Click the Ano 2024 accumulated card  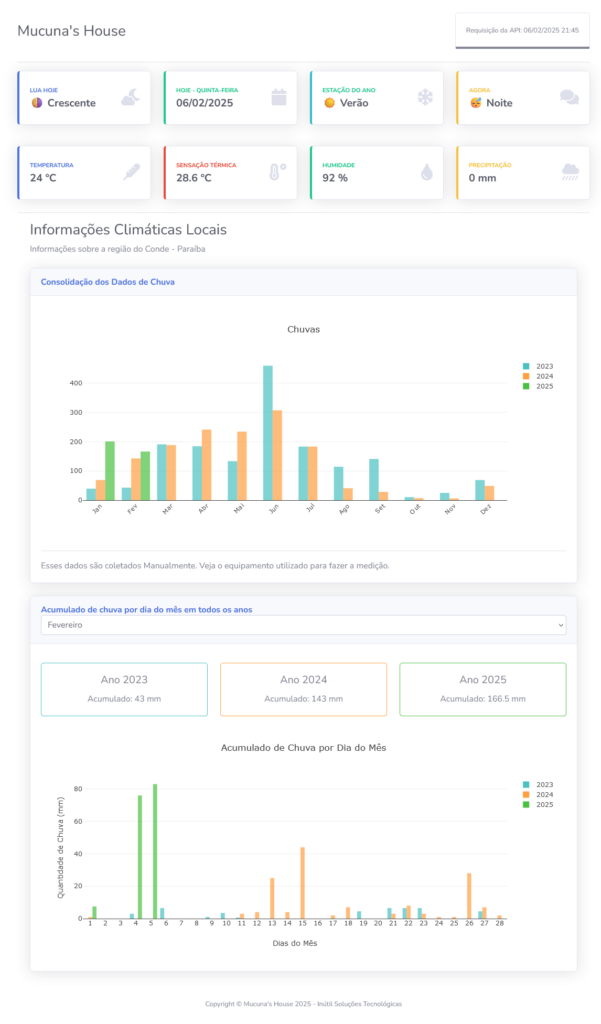(303, 689)
